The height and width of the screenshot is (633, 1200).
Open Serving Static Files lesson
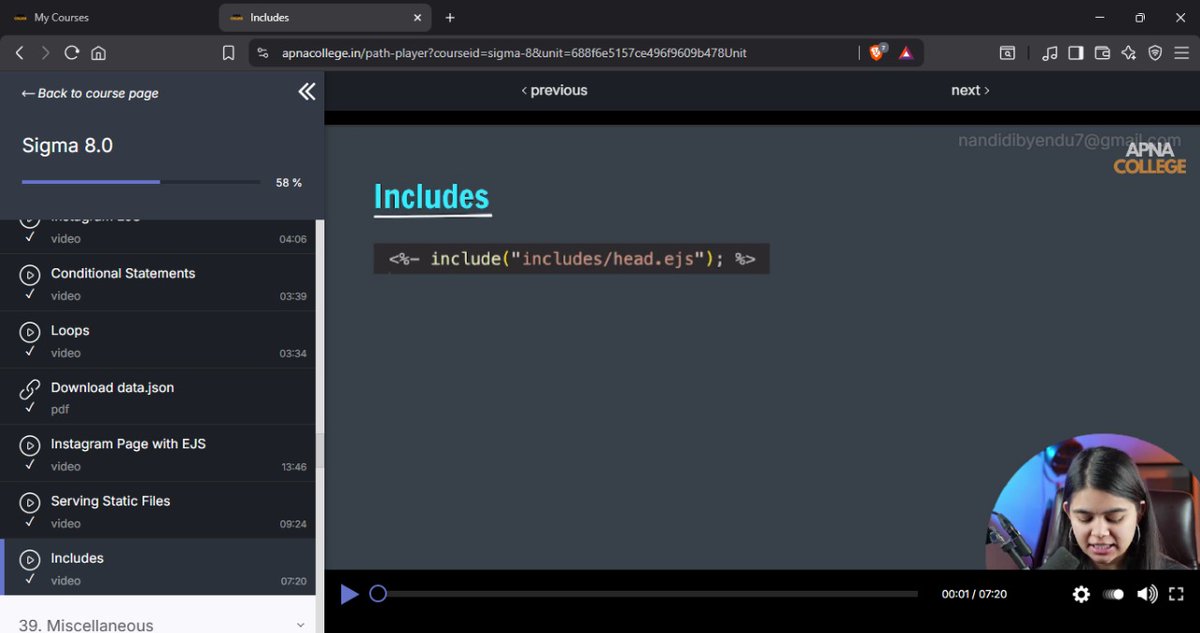point(160,511)
